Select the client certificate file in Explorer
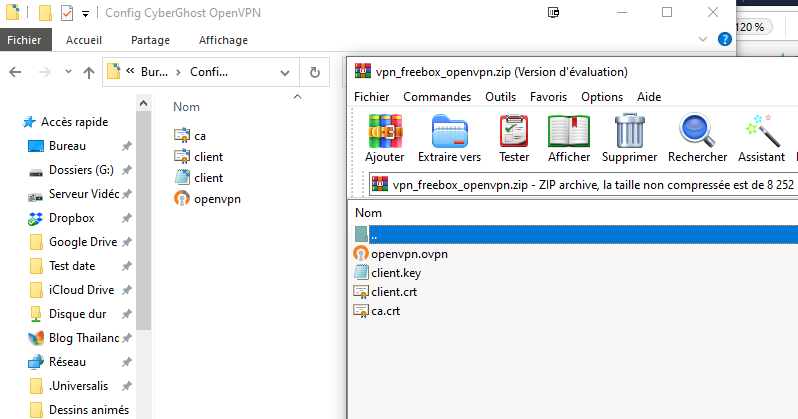The image size is (798, 419). click(x=199, y=156)
